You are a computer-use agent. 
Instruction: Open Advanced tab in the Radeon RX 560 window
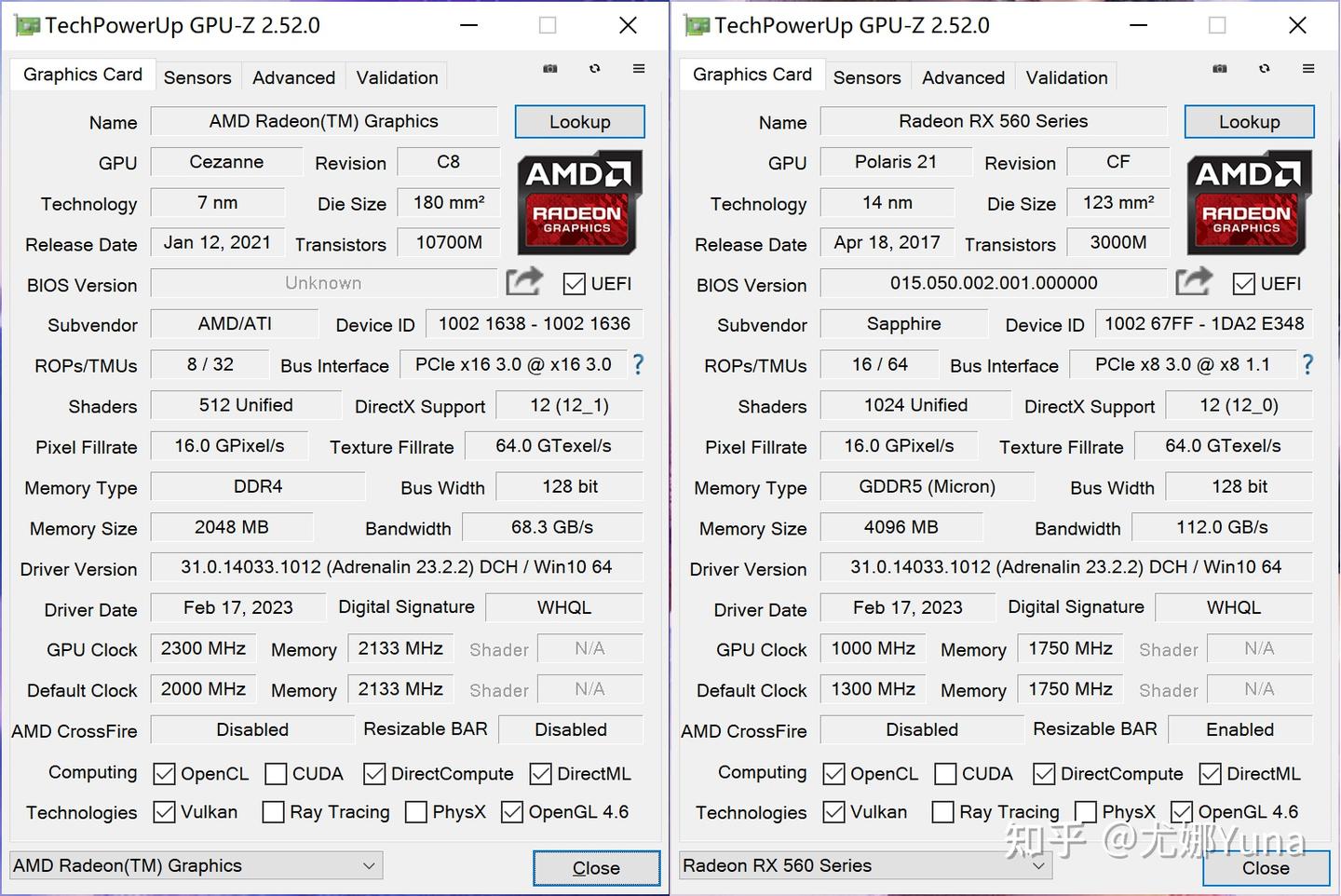coord(963,77)
